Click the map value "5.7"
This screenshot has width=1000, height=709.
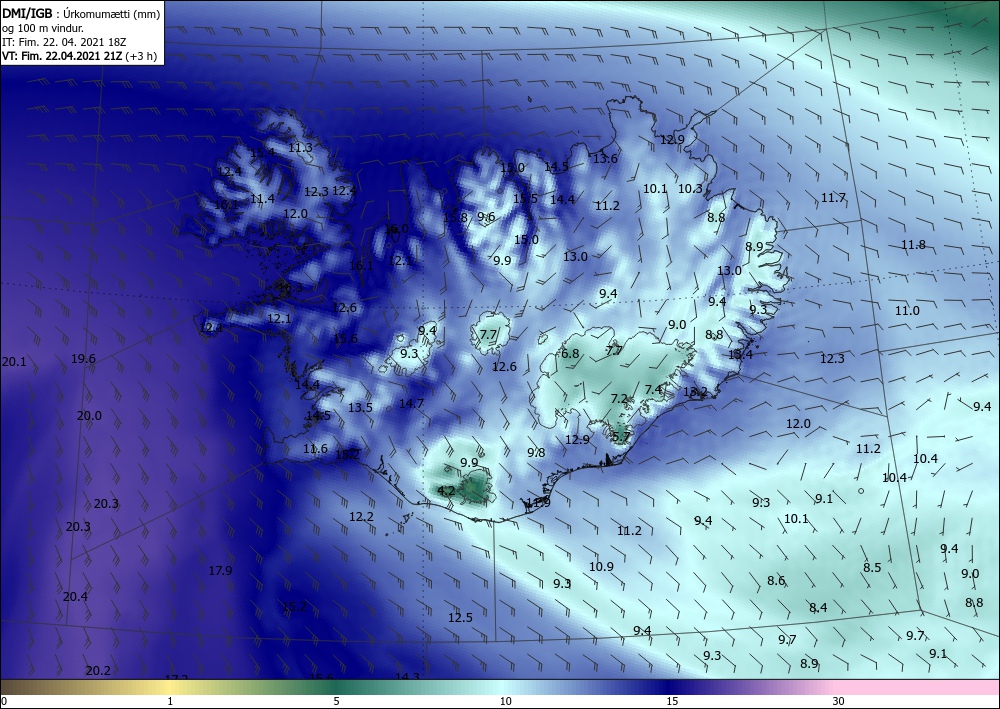coord(621,437)
